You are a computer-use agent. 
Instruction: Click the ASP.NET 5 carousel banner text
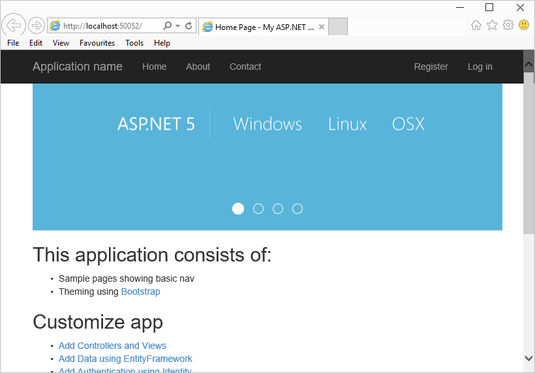(x=156, y=124)
